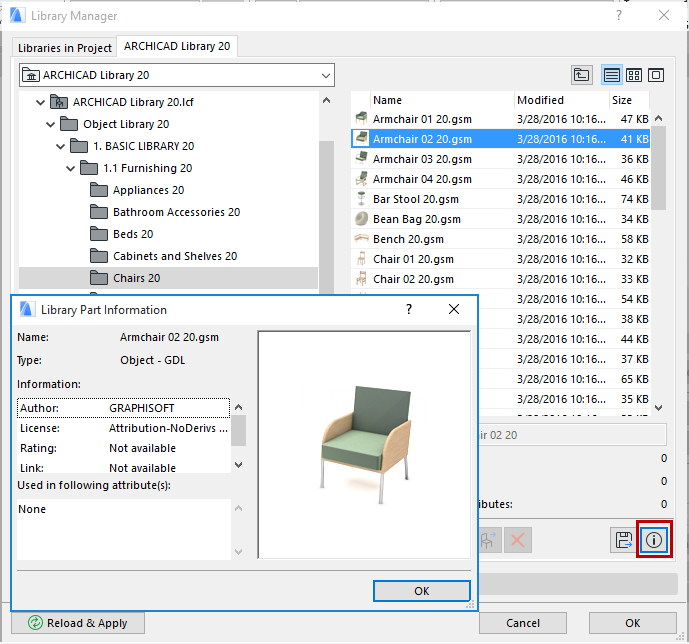Select the Rating: Not available row

pos(123,448)
